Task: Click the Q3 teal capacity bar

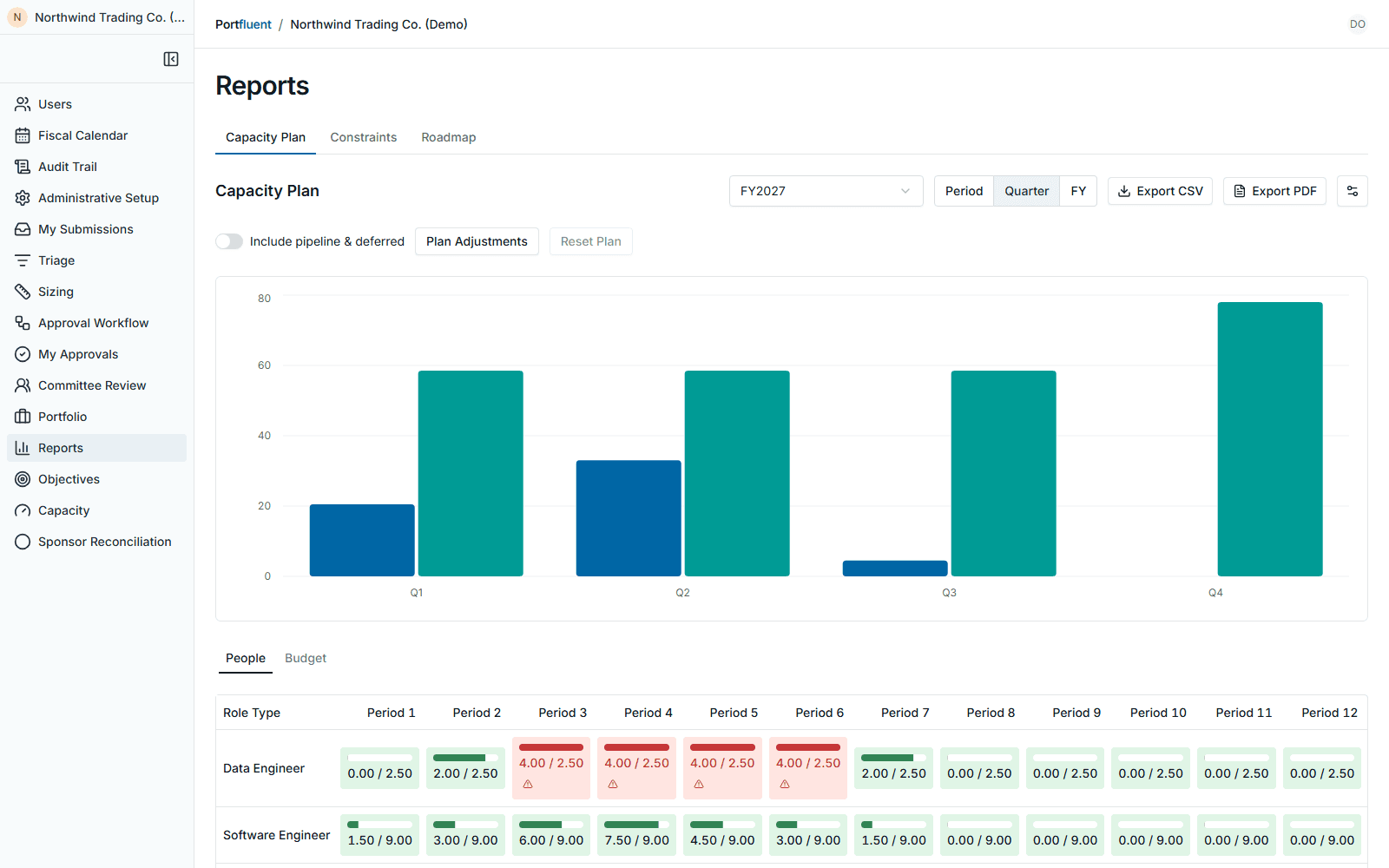Action: (1004, 473)
